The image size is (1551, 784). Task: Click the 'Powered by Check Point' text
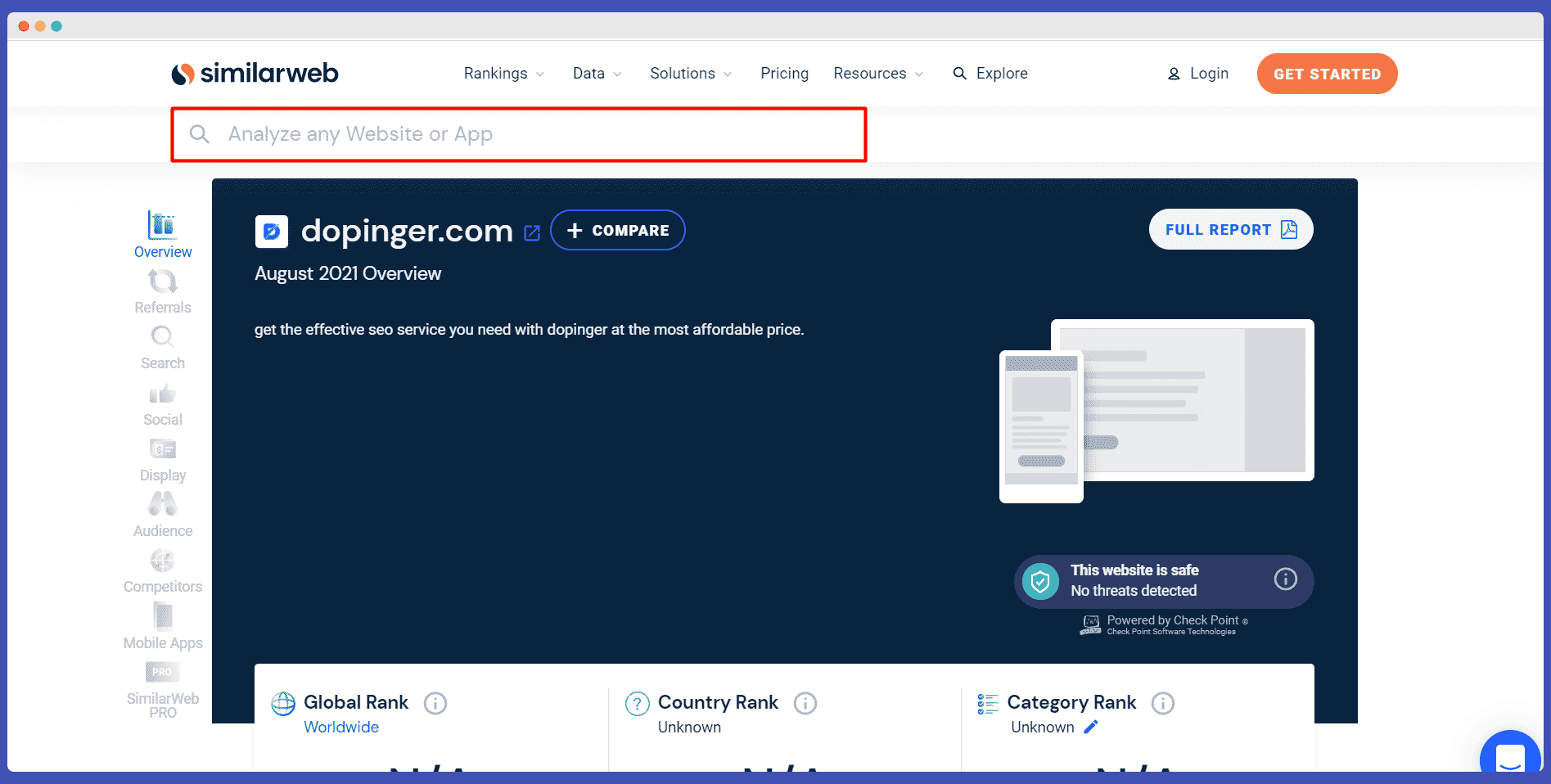[x=1173, y=620]
